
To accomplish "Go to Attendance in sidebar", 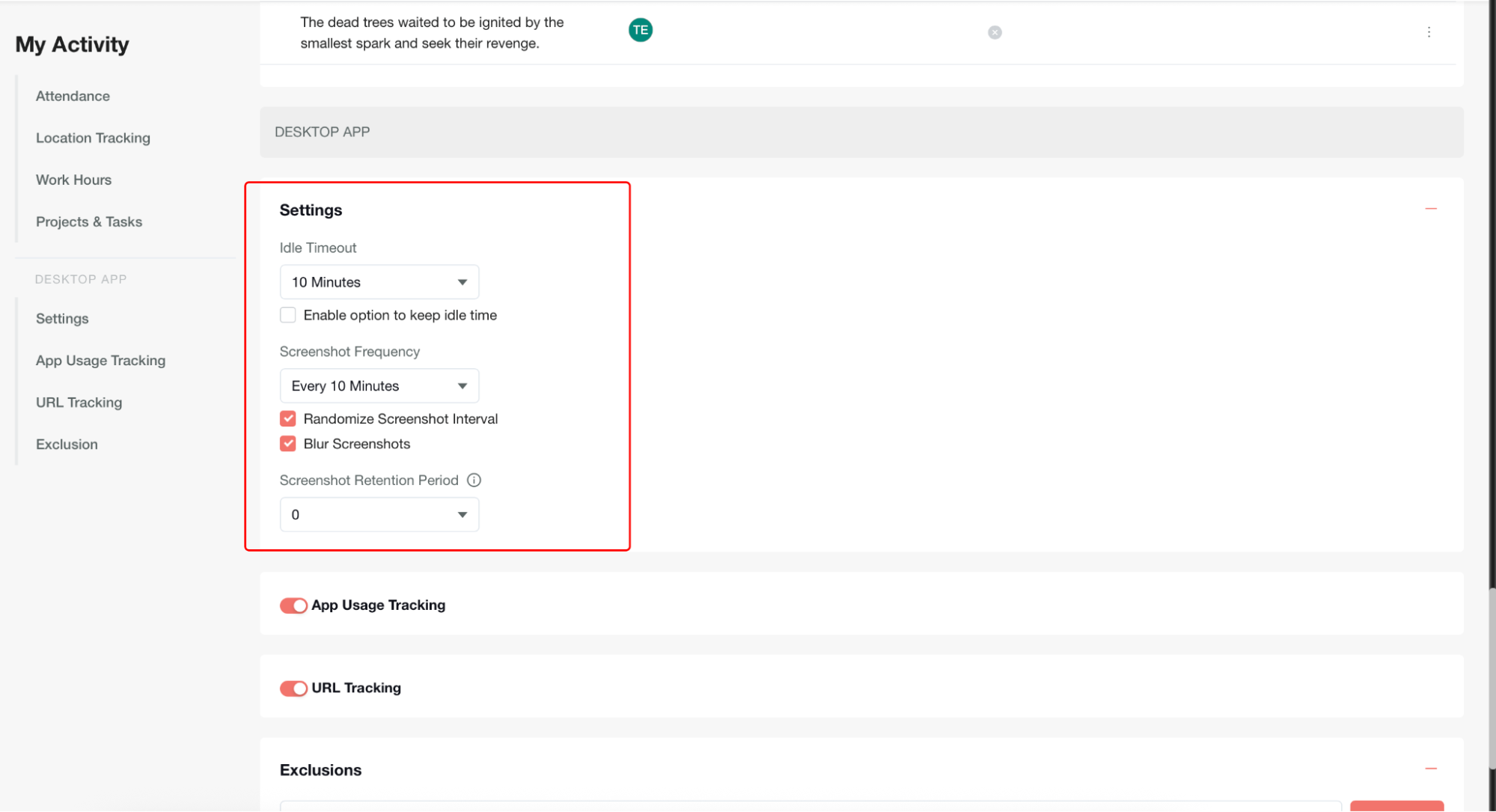I will pos(73,96).
